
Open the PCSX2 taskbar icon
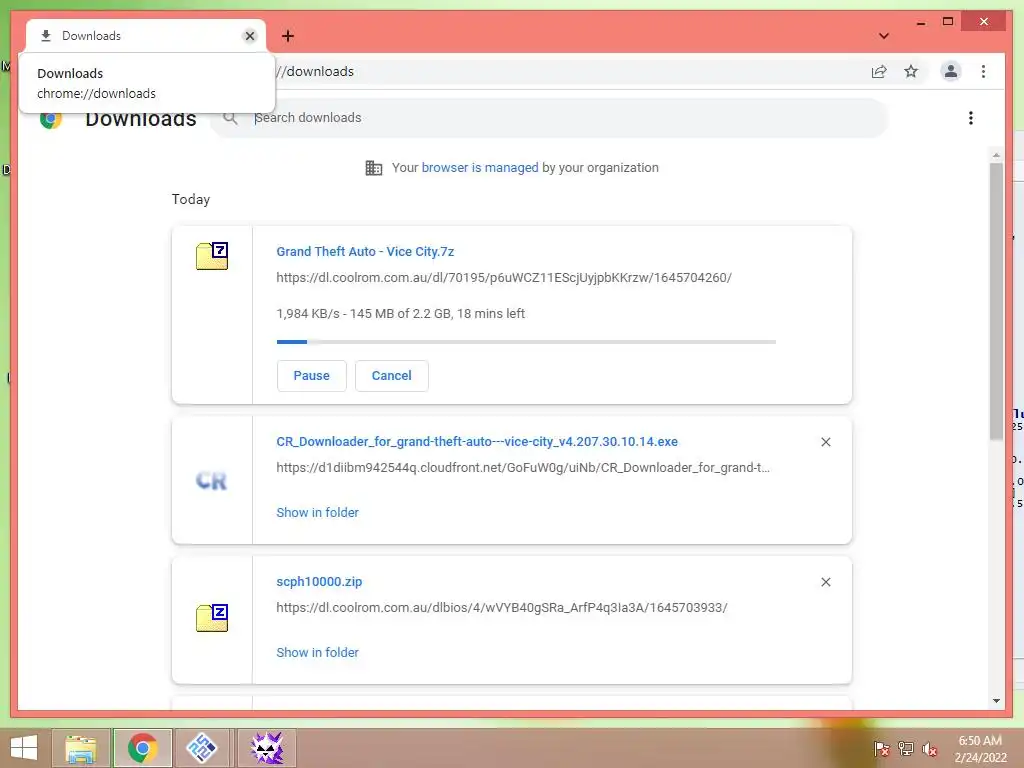click(202, 748)
